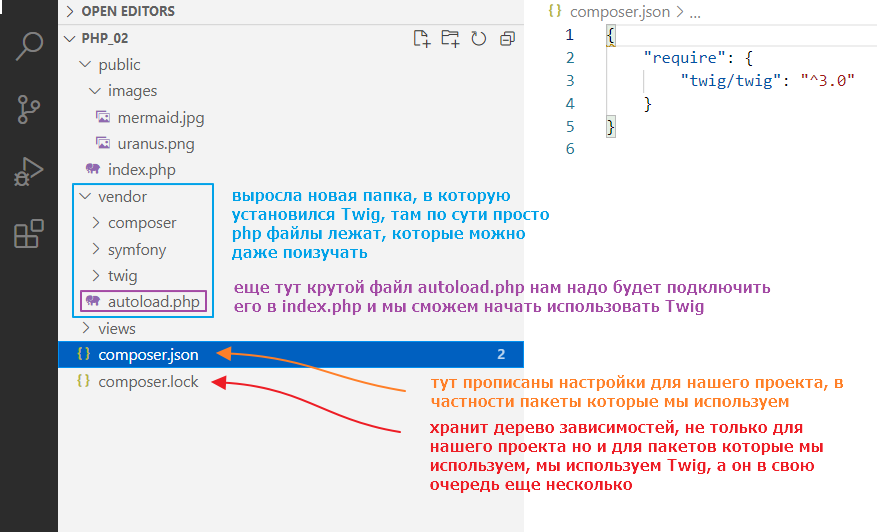The height and width of the screenshot is (532, 877).
Task: Expand the Open Editors section
Action: tap(120, 12)
